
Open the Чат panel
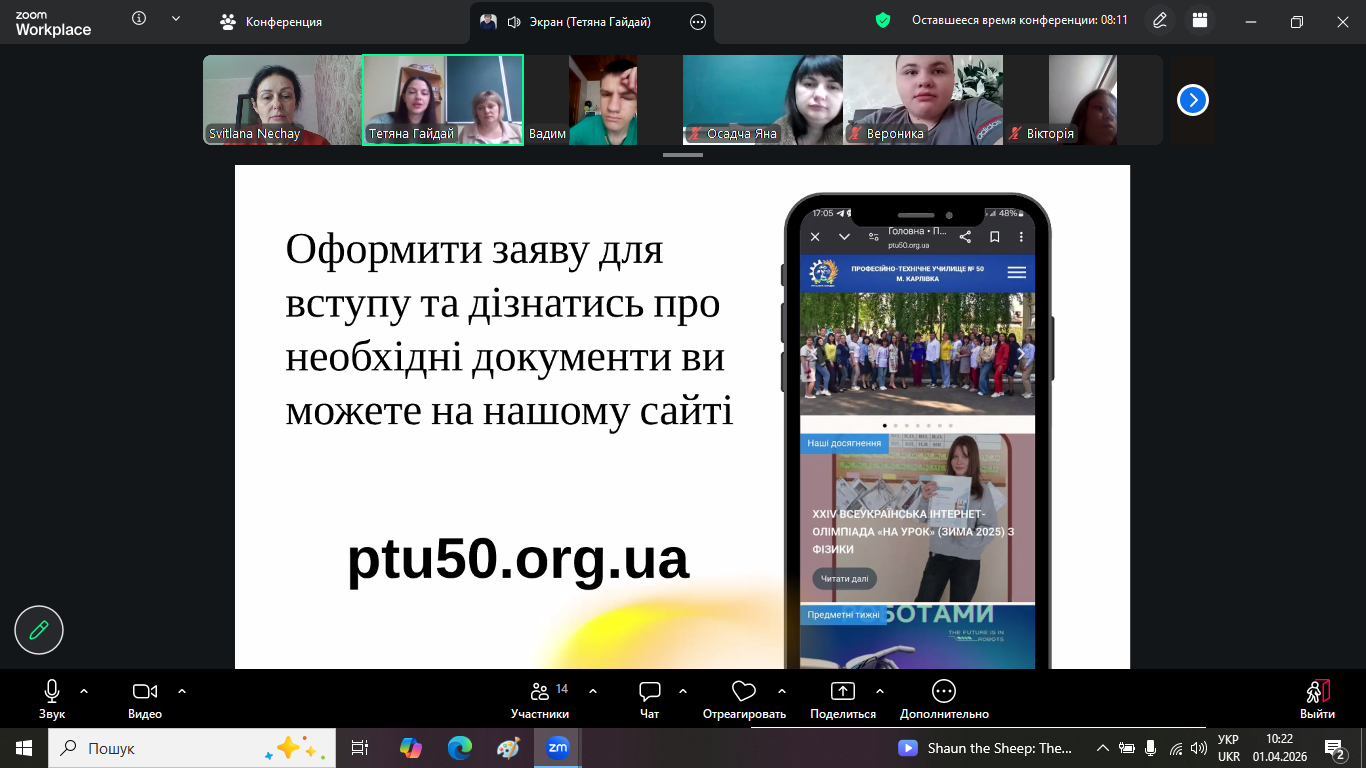(x=650, y=699)
